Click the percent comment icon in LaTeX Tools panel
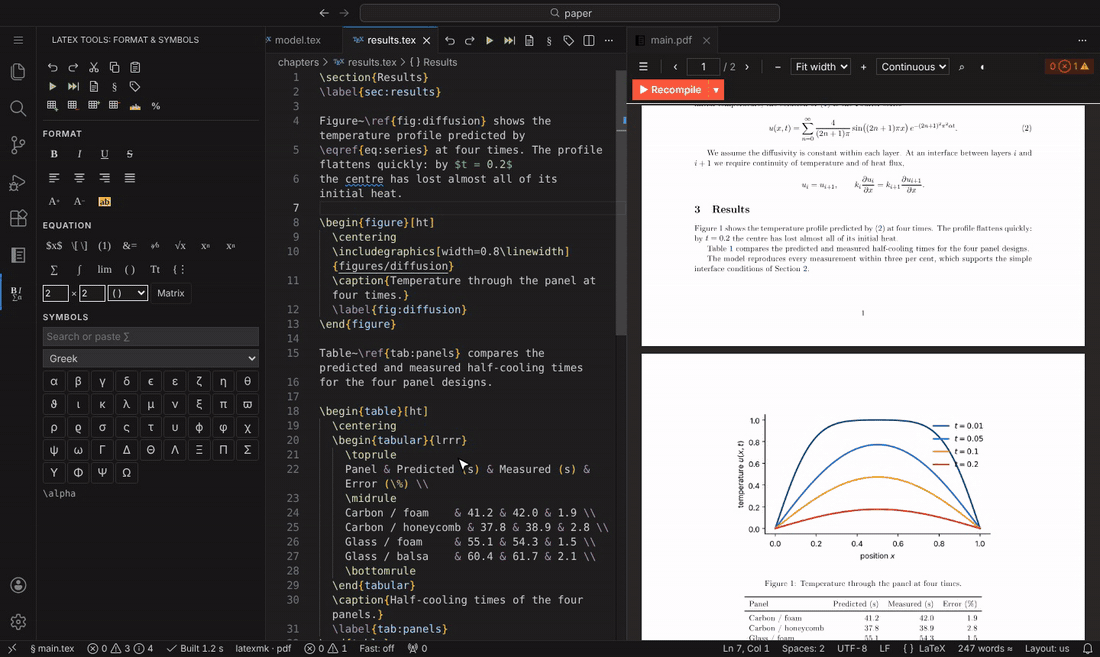Screen dimensions: 1100x657 pyautogui.click(x=156, y=106)
